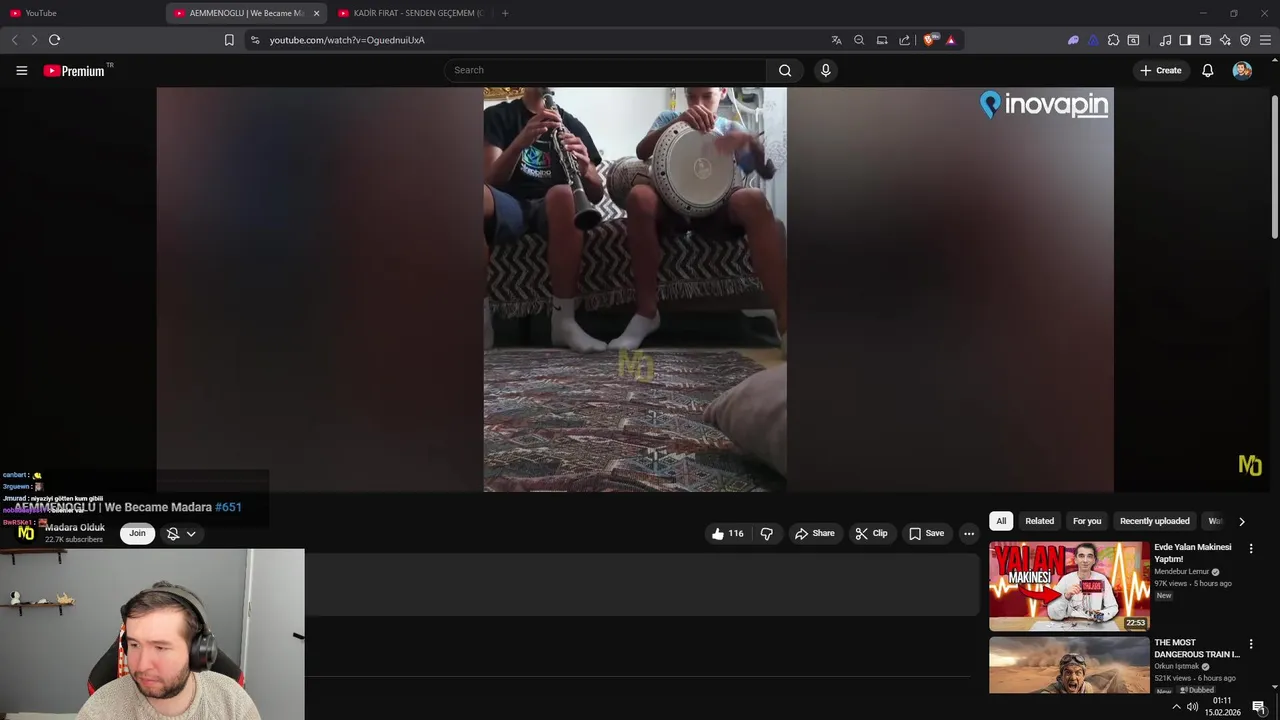1280x720 pixels.
Task: Open the notifications bell
Action: (x=1207, y=70)
